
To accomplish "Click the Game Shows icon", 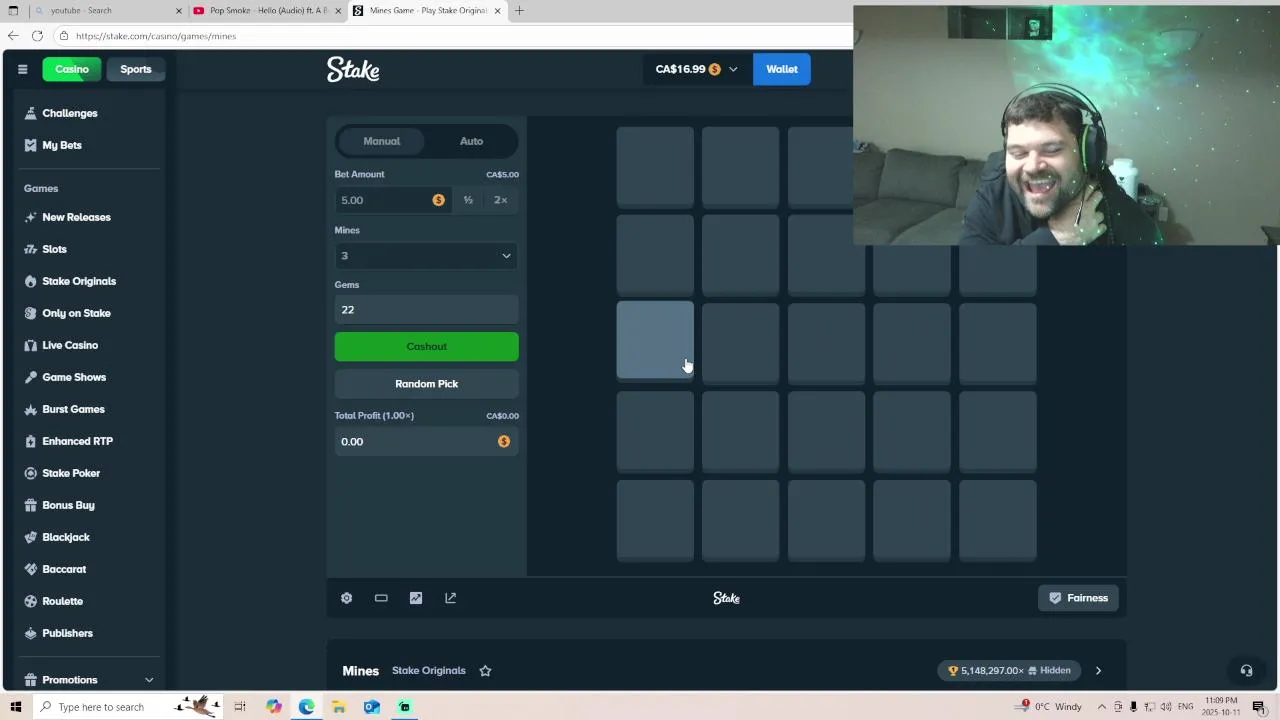I will 30,377.
